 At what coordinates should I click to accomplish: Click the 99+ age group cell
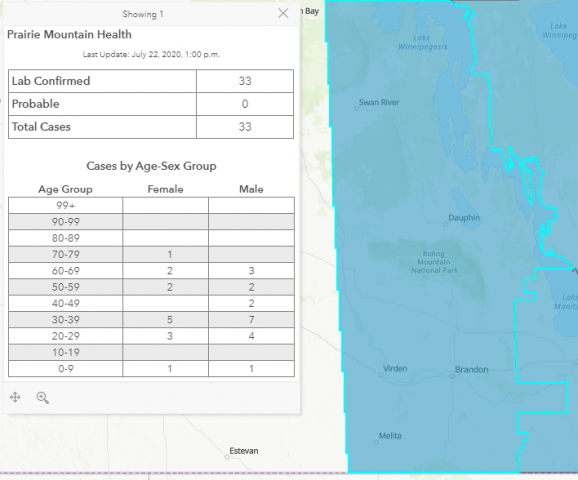pos(66,205)
